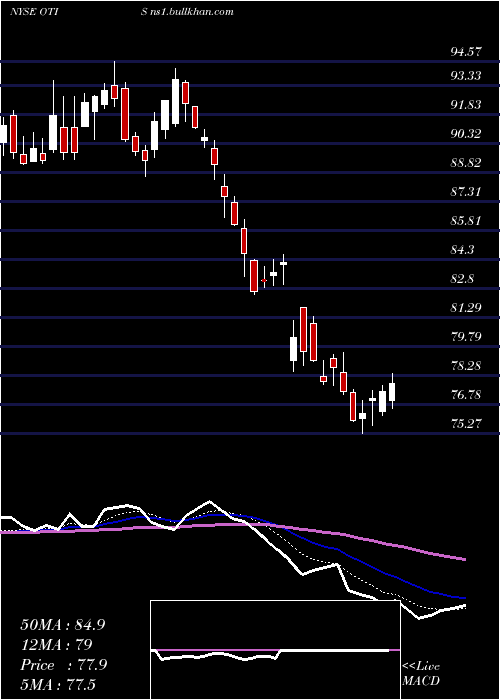Image resolution: width=500 pixels, height=700 pixels.
Task: Select the 94.57 price level label
Action: coord(466,52)
